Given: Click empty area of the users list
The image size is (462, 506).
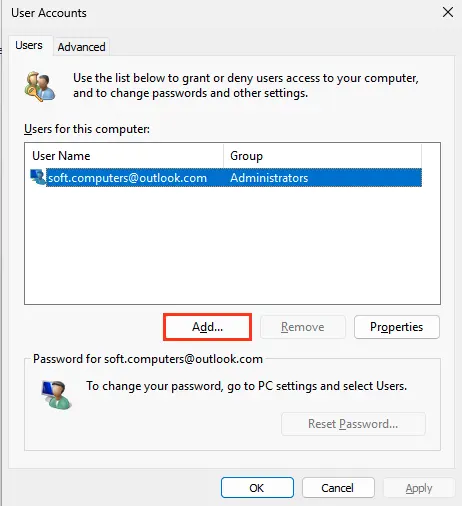Looking at the screenshot, I should 232,245.
